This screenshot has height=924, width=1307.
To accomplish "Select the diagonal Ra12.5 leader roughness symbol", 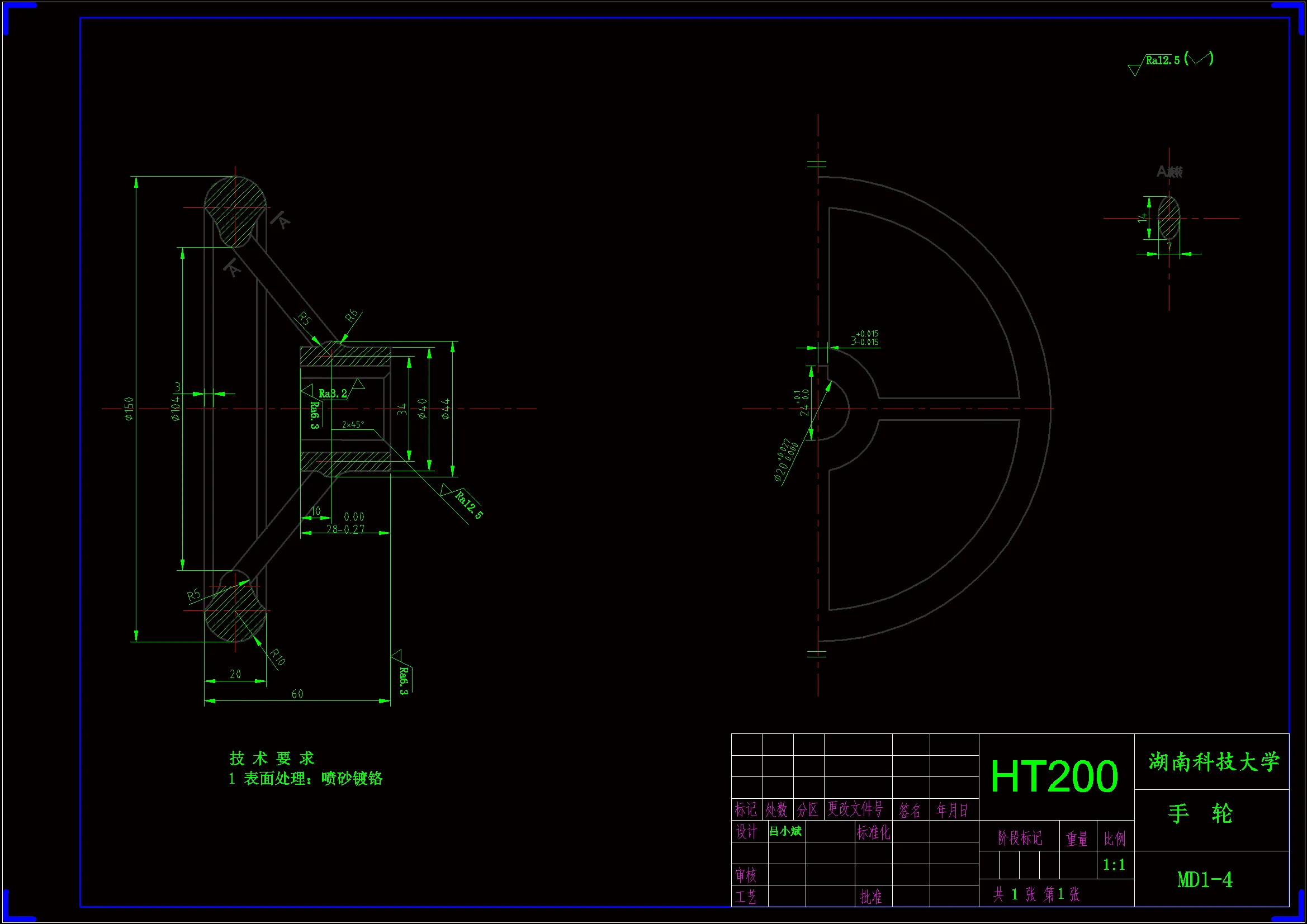I will pyautogui.click(x=468, y=505).
